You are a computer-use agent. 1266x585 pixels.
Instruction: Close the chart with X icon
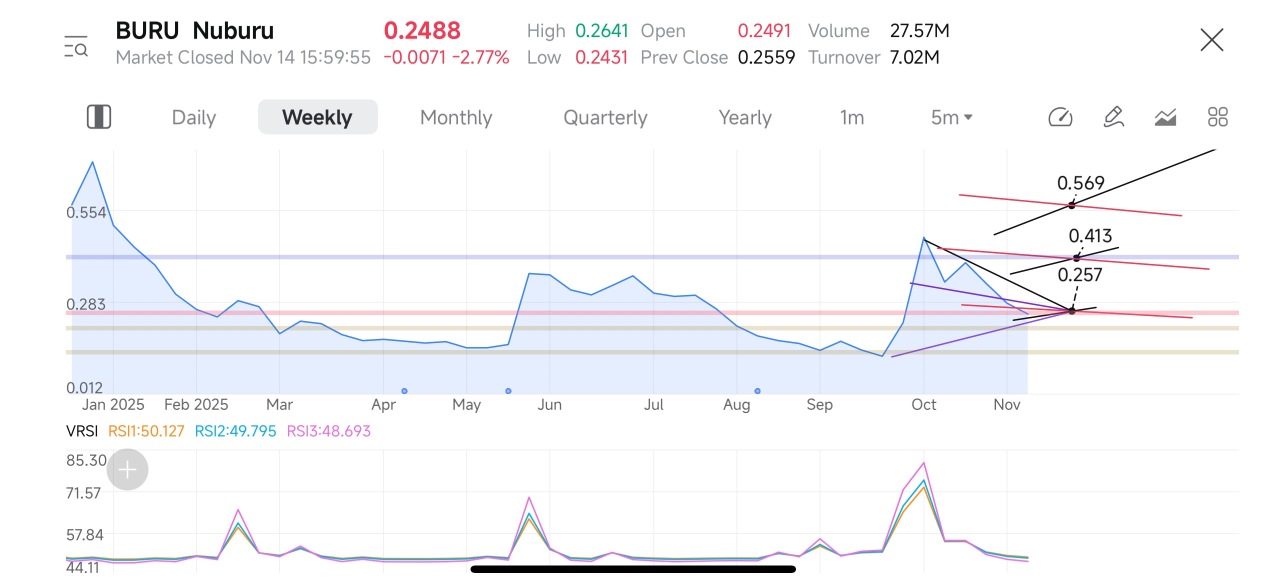1211,40
